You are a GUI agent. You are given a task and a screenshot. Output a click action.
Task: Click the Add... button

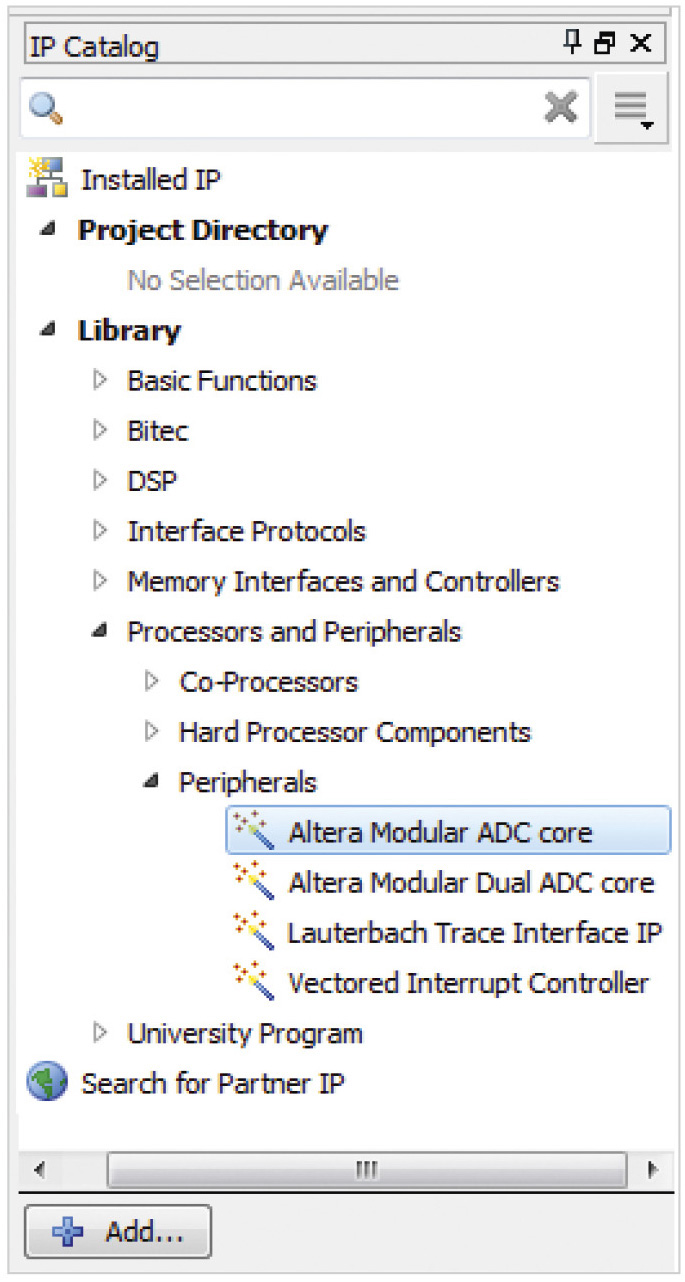118,1232
